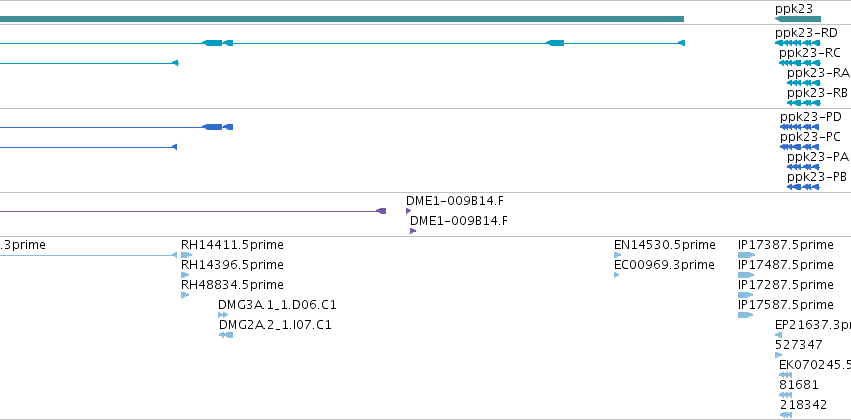Click the RH14411.5prime EST label
Viewport: 851px width, 420px height.
[x=232, y=245]
